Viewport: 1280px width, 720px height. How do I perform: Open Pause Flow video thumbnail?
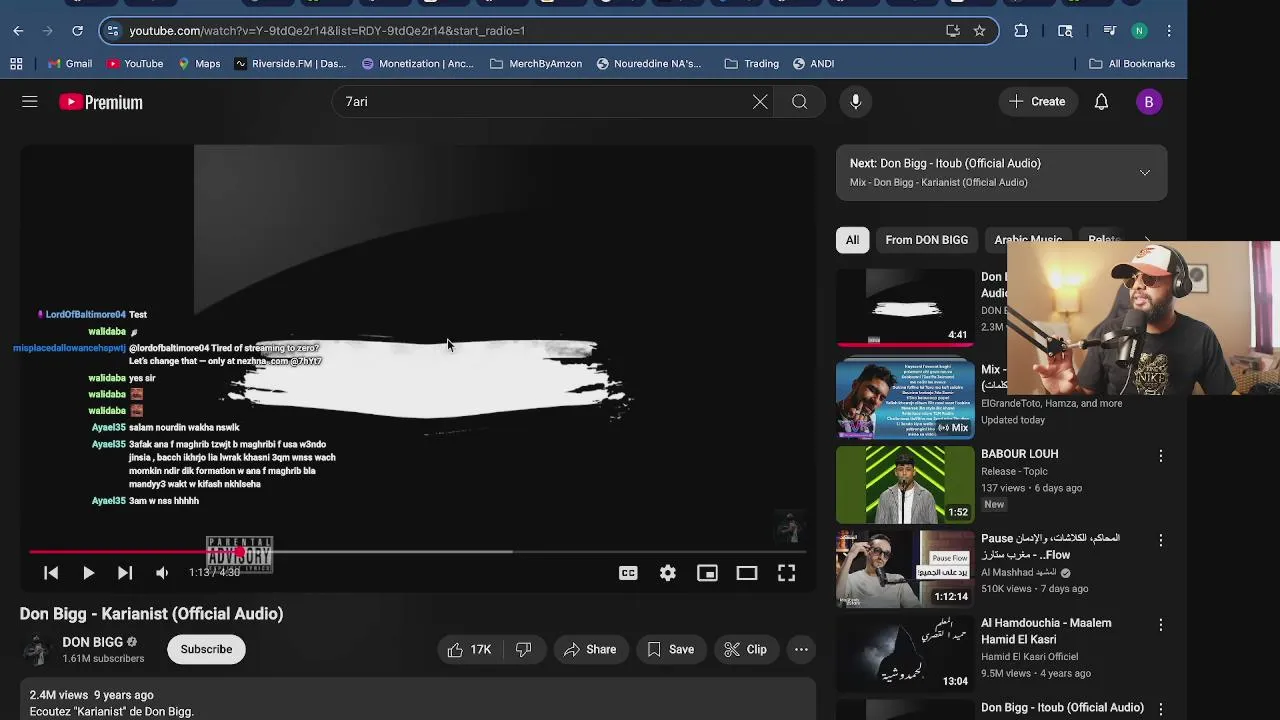(x=905, y=569)
